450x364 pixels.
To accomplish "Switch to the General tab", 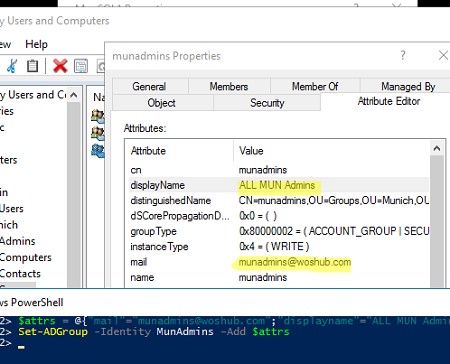I will 149,87.
